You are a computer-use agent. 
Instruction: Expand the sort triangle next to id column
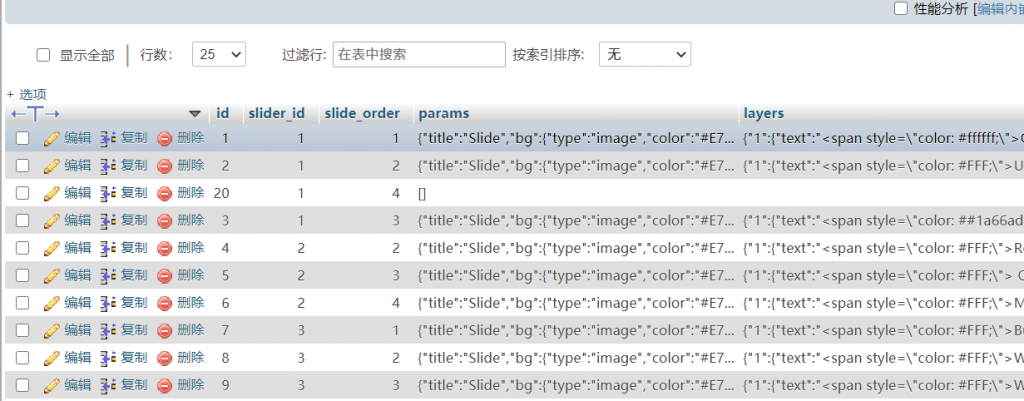pos(195,114)
